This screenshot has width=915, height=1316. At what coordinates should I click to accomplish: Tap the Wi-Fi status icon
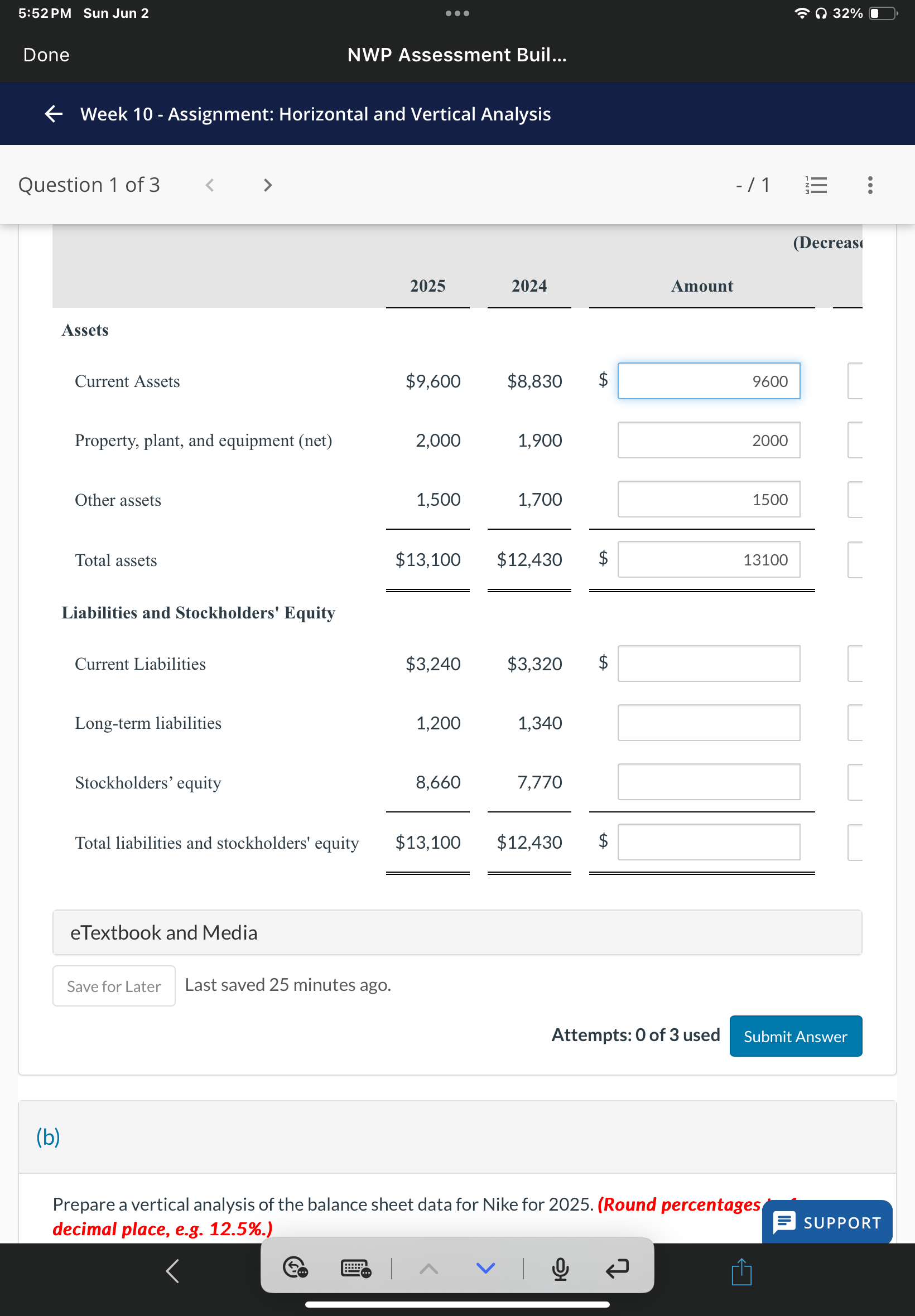(802, 13)
